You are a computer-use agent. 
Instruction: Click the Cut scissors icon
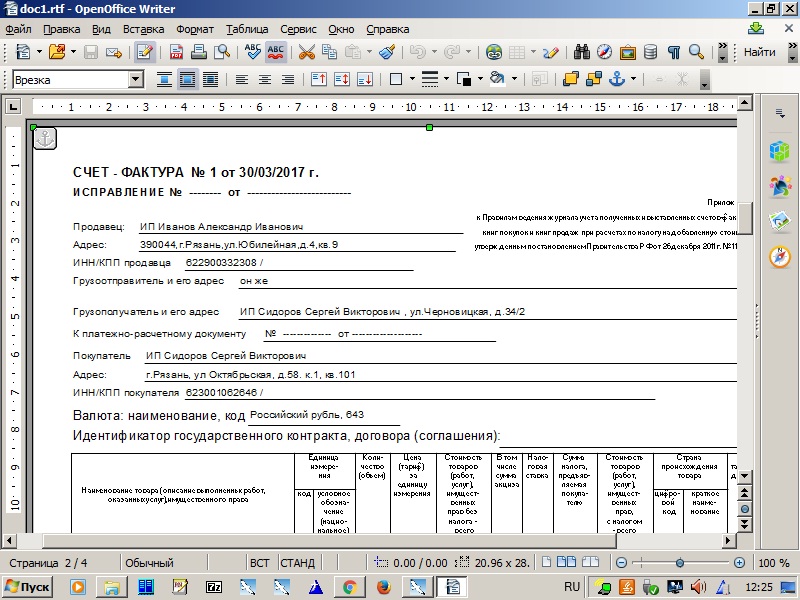[306, 52]
